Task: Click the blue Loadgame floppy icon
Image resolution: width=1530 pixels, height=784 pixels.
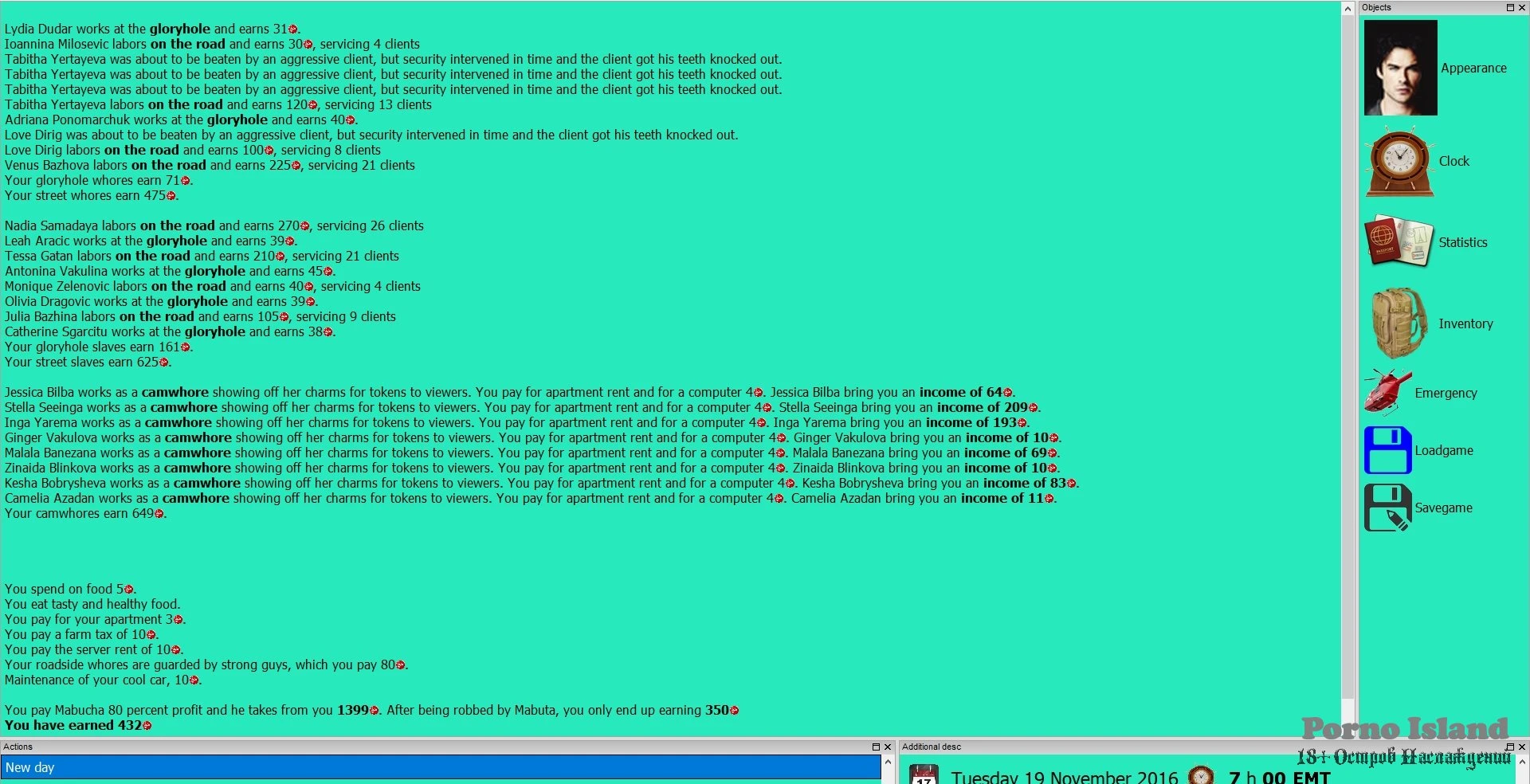Action: [x=1387, y=450]
